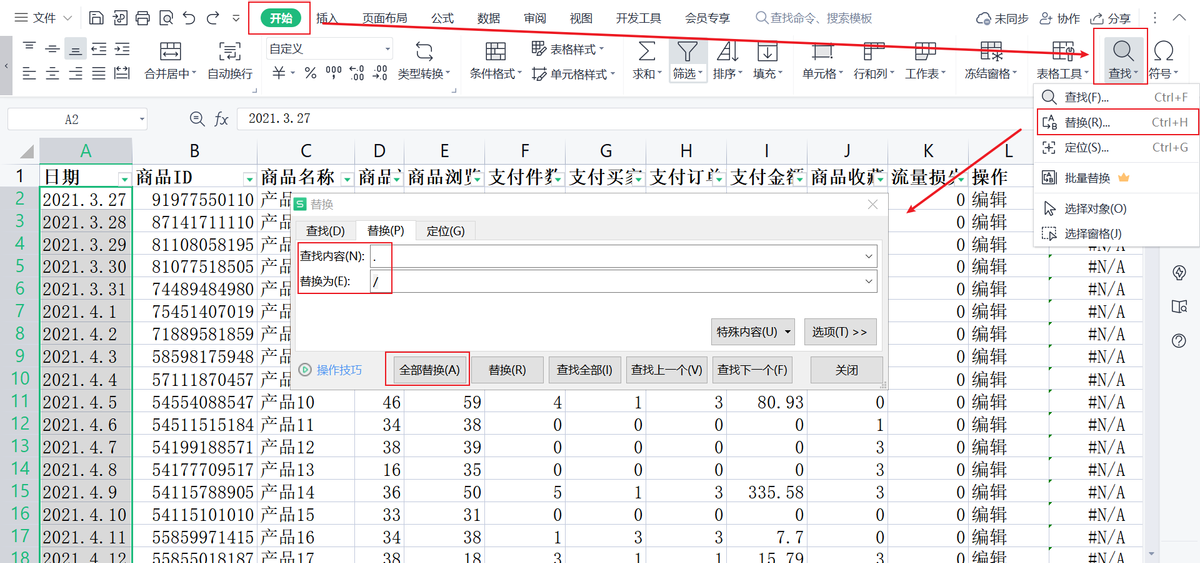Click the Sort (排序) icon
This screenshot has width=1200, height=563.
(x=728, y=51)
